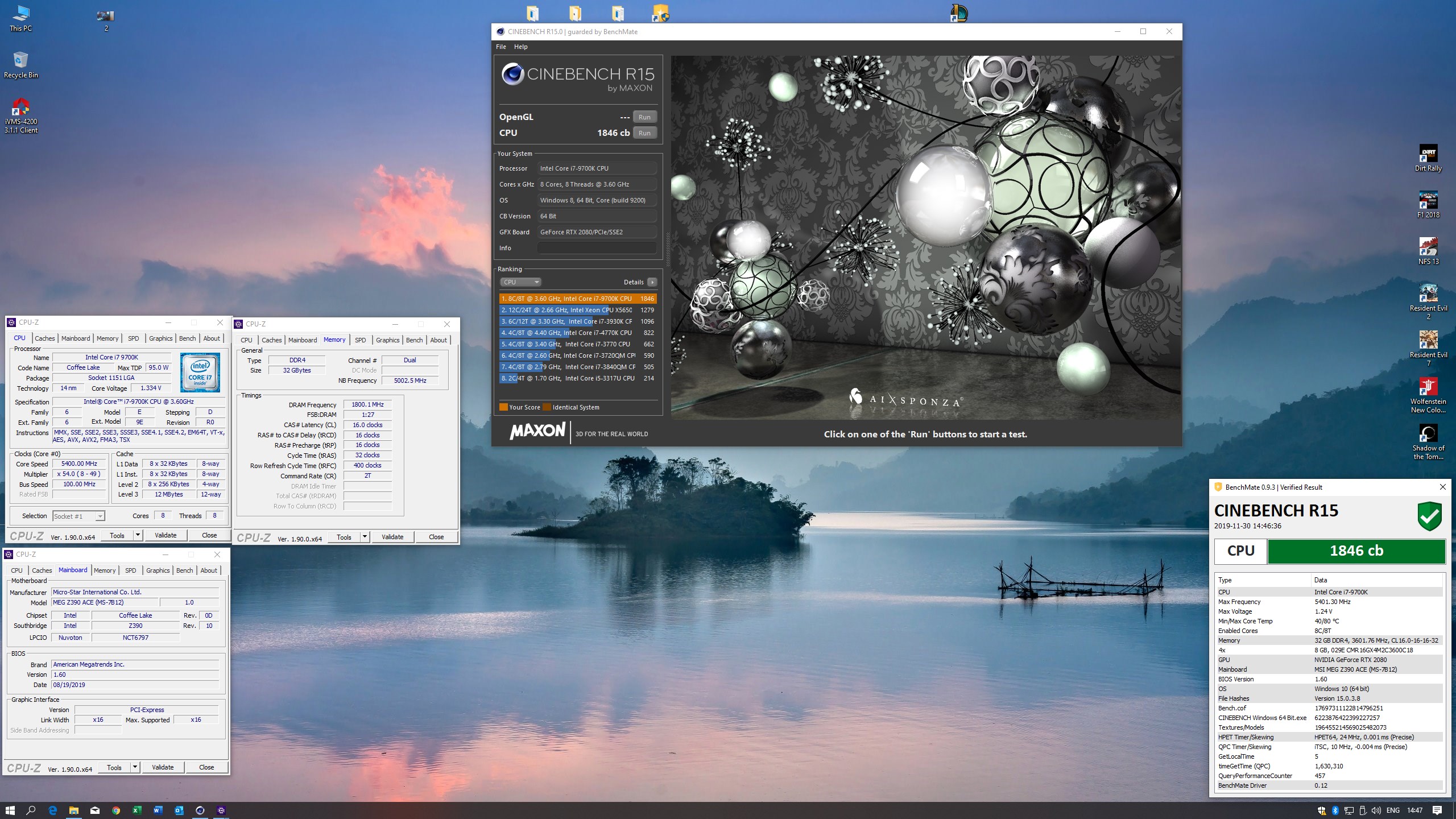Image resolution: width=1456 pixels, height=819 pixels.
Task: Open File Explorer from the taskbar
Action: (x=73, y=810)
